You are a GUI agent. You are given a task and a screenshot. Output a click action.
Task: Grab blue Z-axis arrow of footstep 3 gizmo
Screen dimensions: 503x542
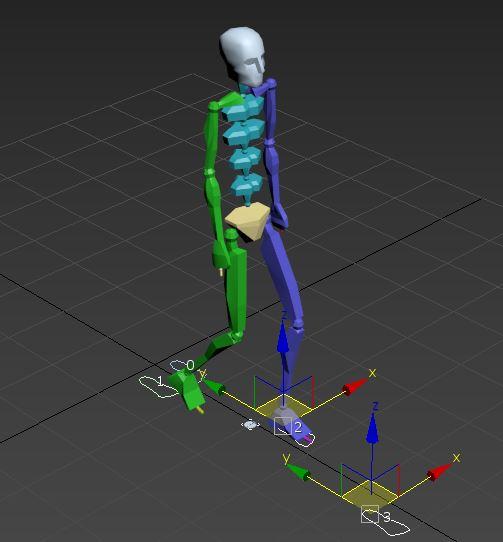[x=372, y=428]
